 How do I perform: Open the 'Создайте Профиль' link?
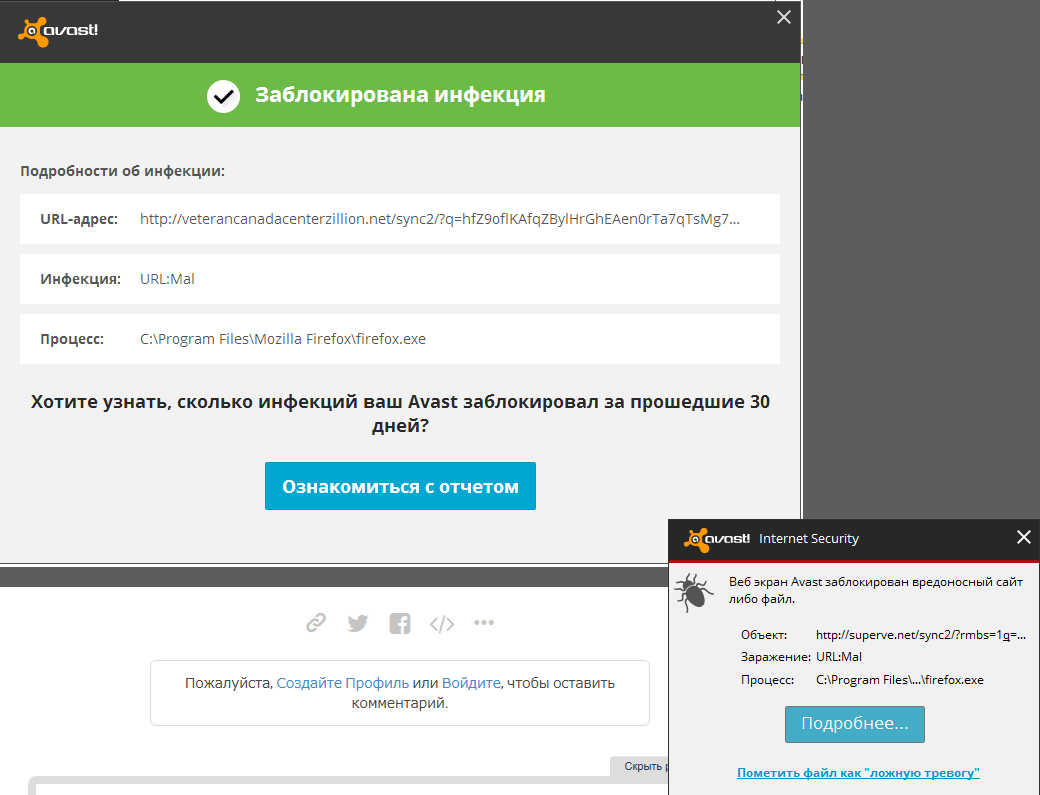pos(342,683)
